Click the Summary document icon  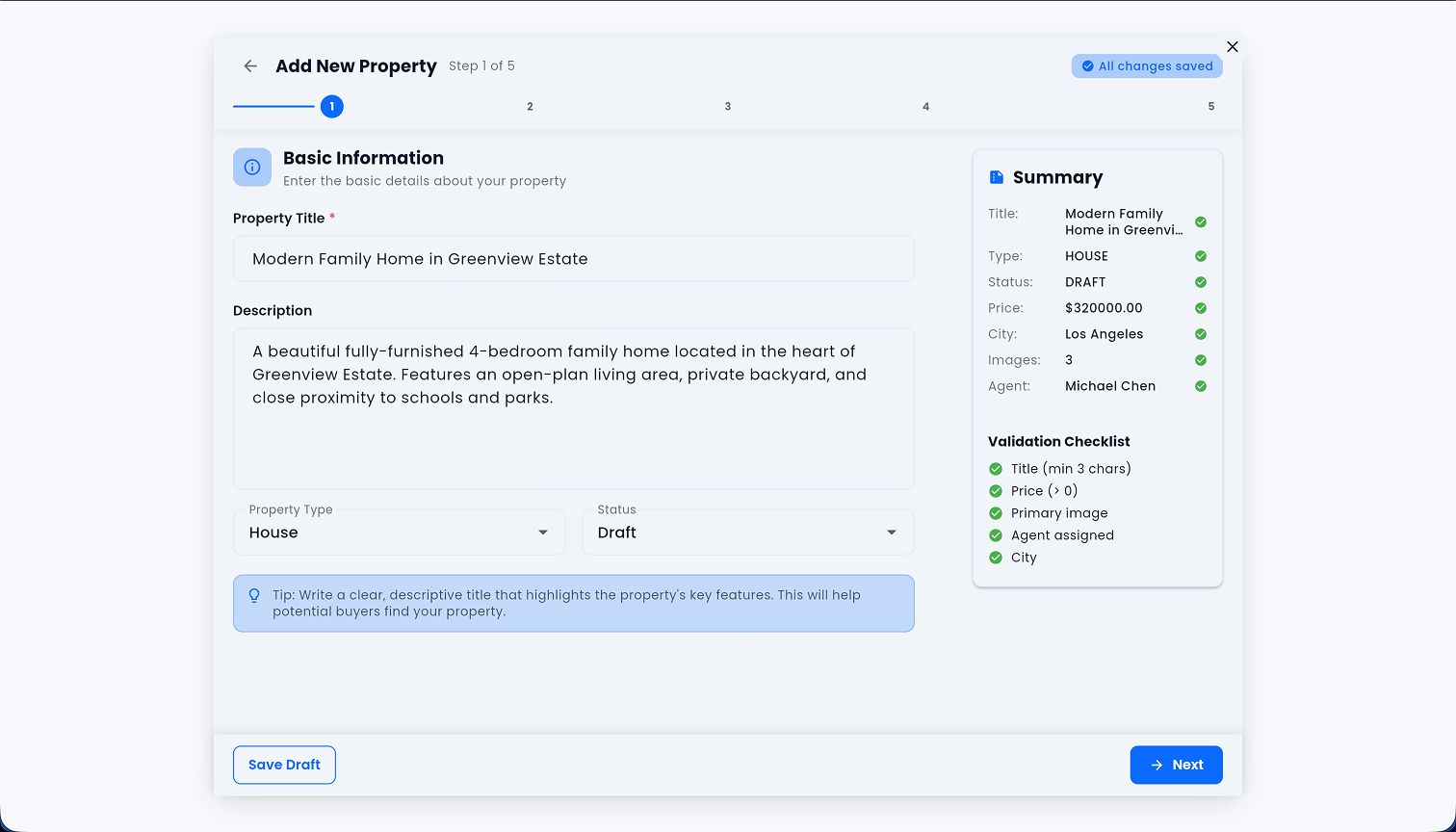pos(997,177)
